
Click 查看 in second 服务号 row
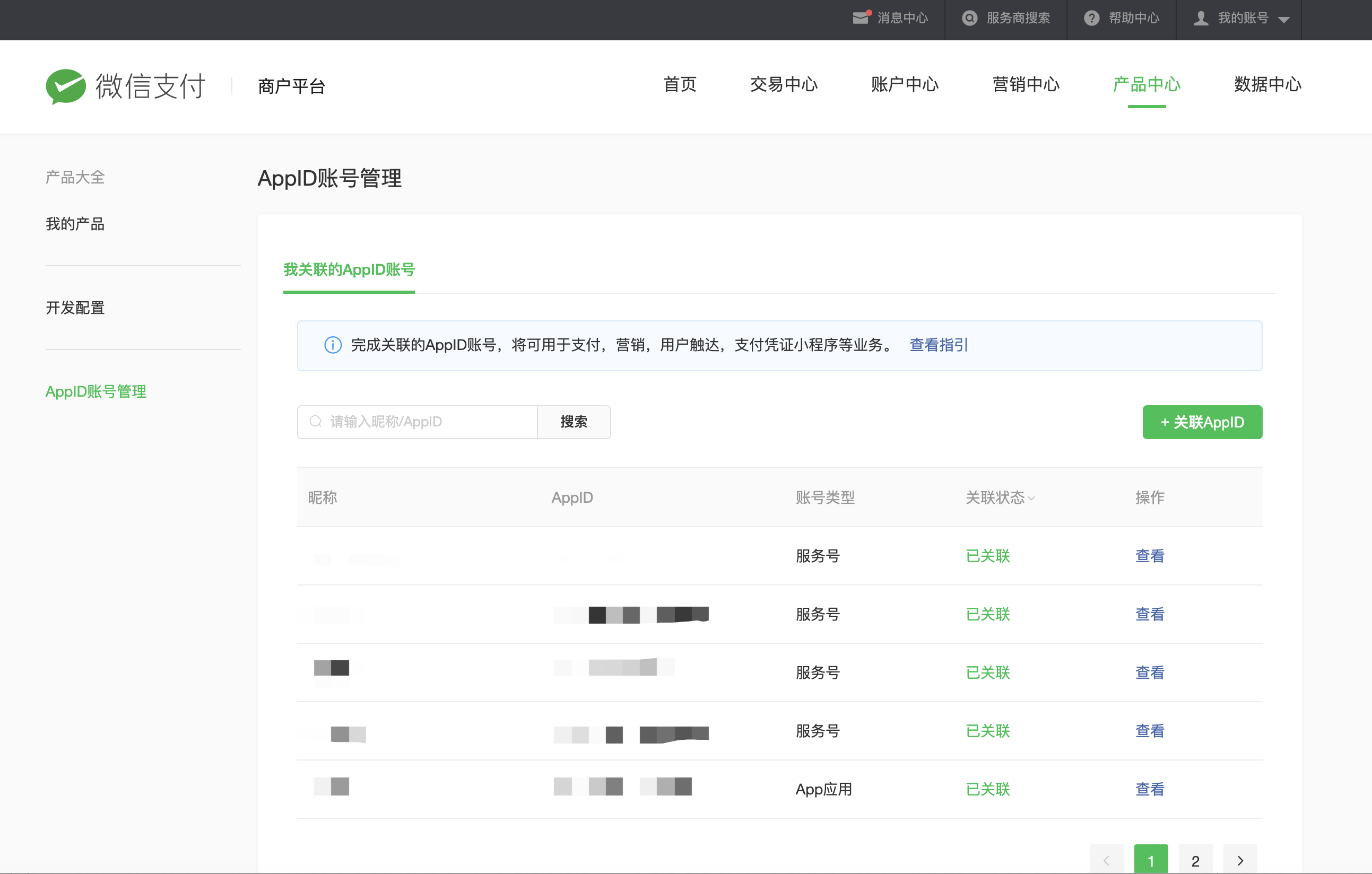click(x=1150, y=614)
